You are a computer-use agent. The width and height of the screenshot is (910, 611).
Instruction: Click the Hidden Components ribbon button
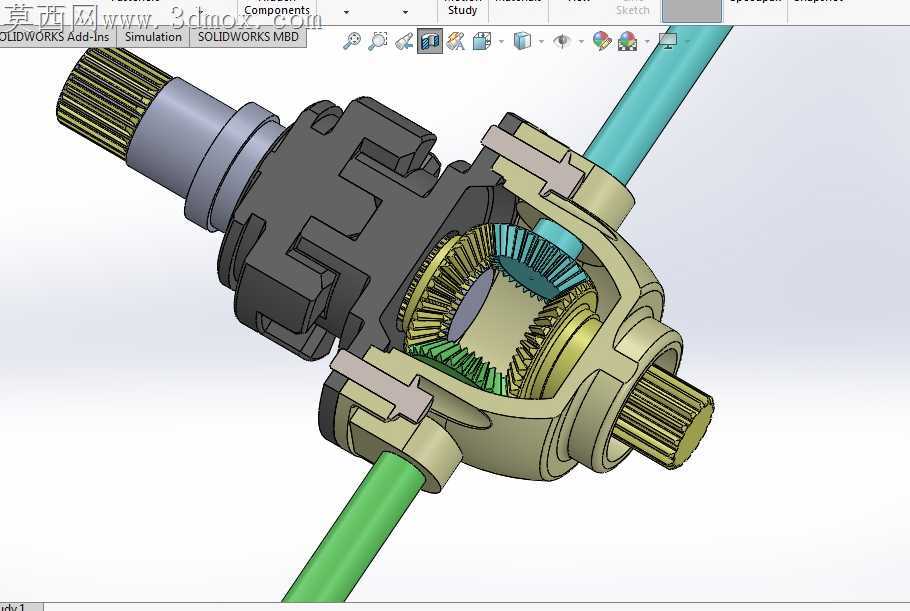[x=277, y=8]
